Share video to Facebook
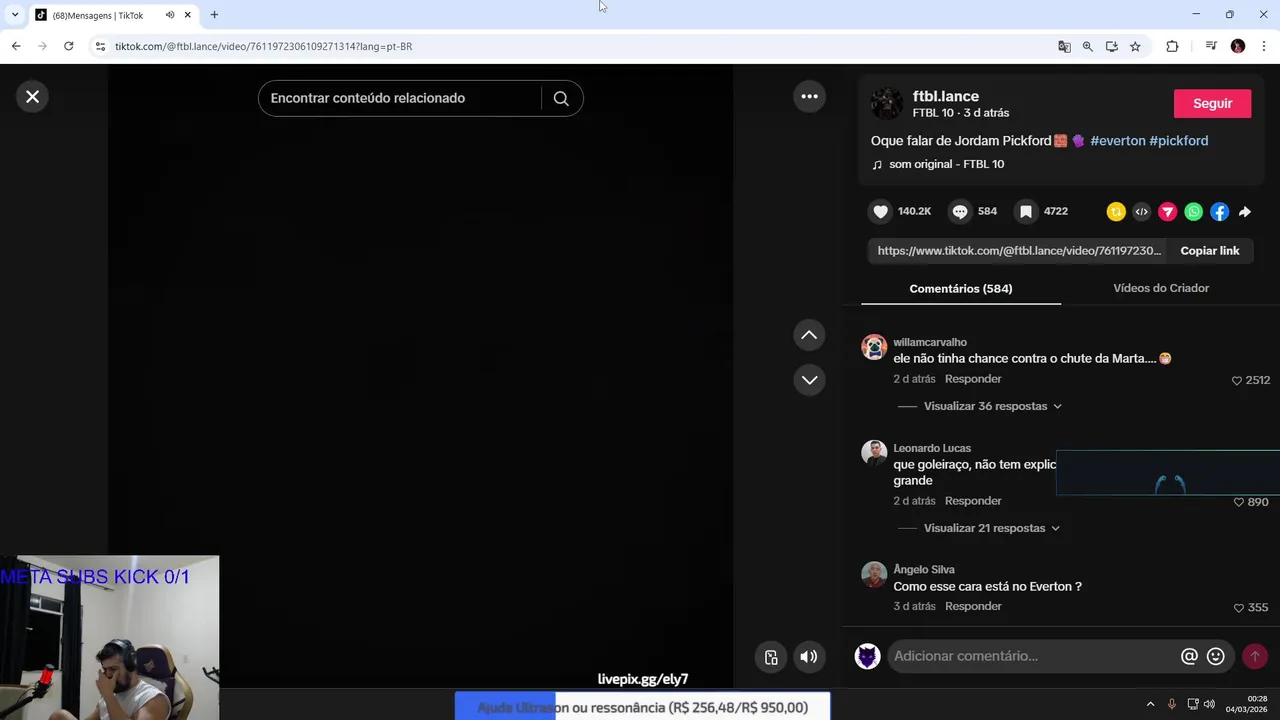Image resolution: width=1280 pixels, height=720 pixels. pyautogui.click(x=1220, y=211)
